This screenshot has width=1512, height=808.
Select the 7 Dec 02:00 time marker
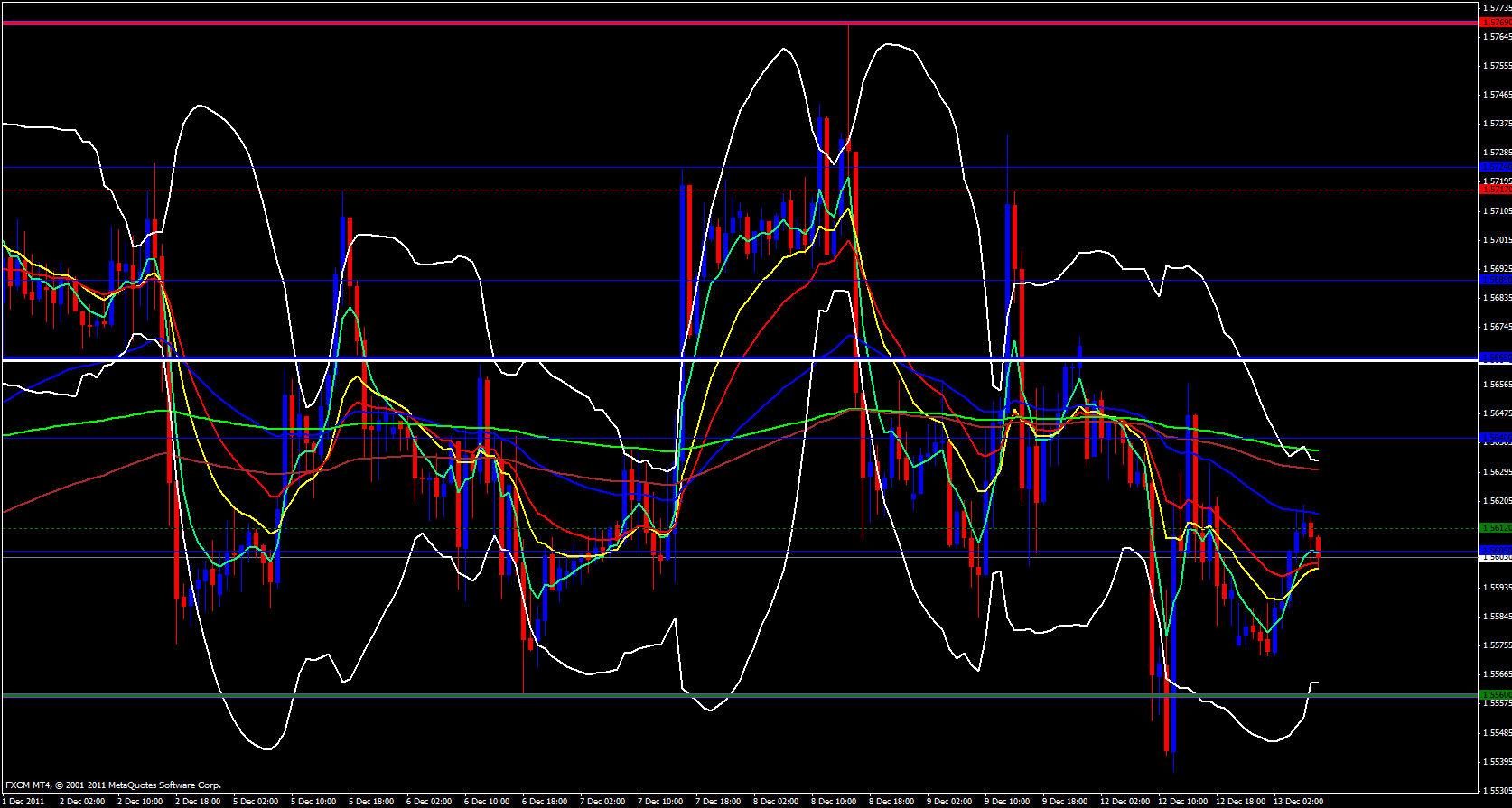pyautogui.click(x=602, y=802)
